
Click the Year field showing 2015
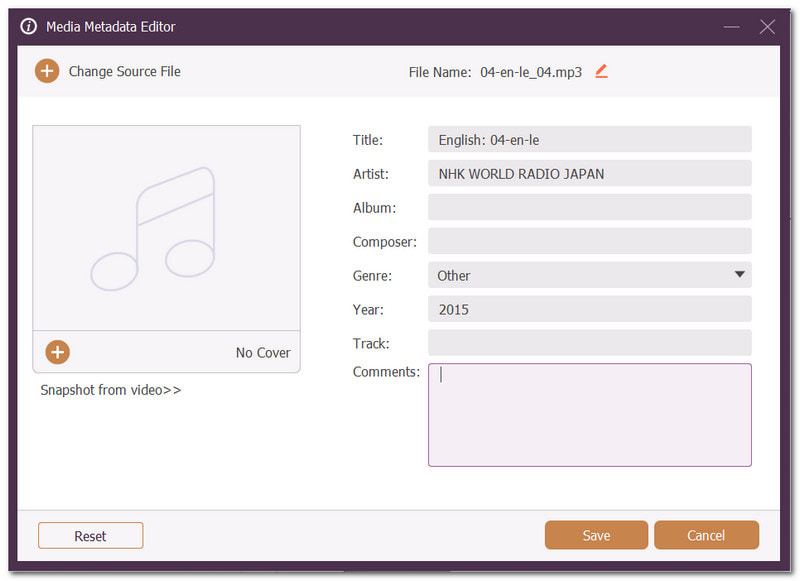coord(589,309)
